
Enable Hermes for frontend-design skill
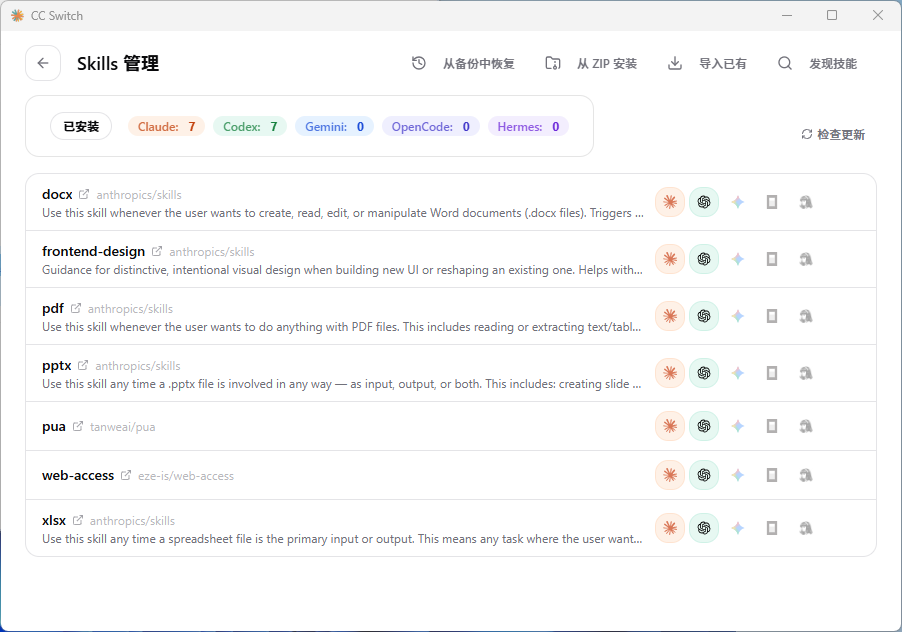point(806,259)
